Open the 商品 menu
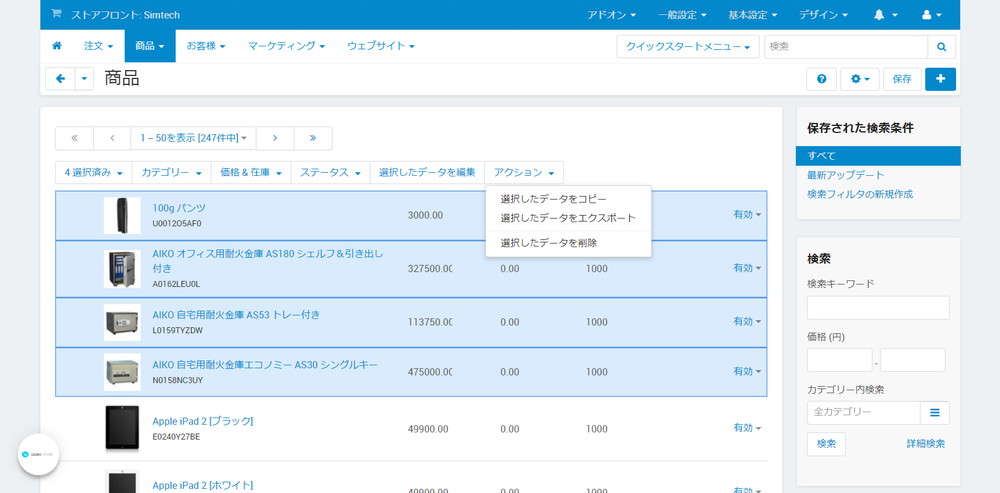1000x493 pixels. 150,46
